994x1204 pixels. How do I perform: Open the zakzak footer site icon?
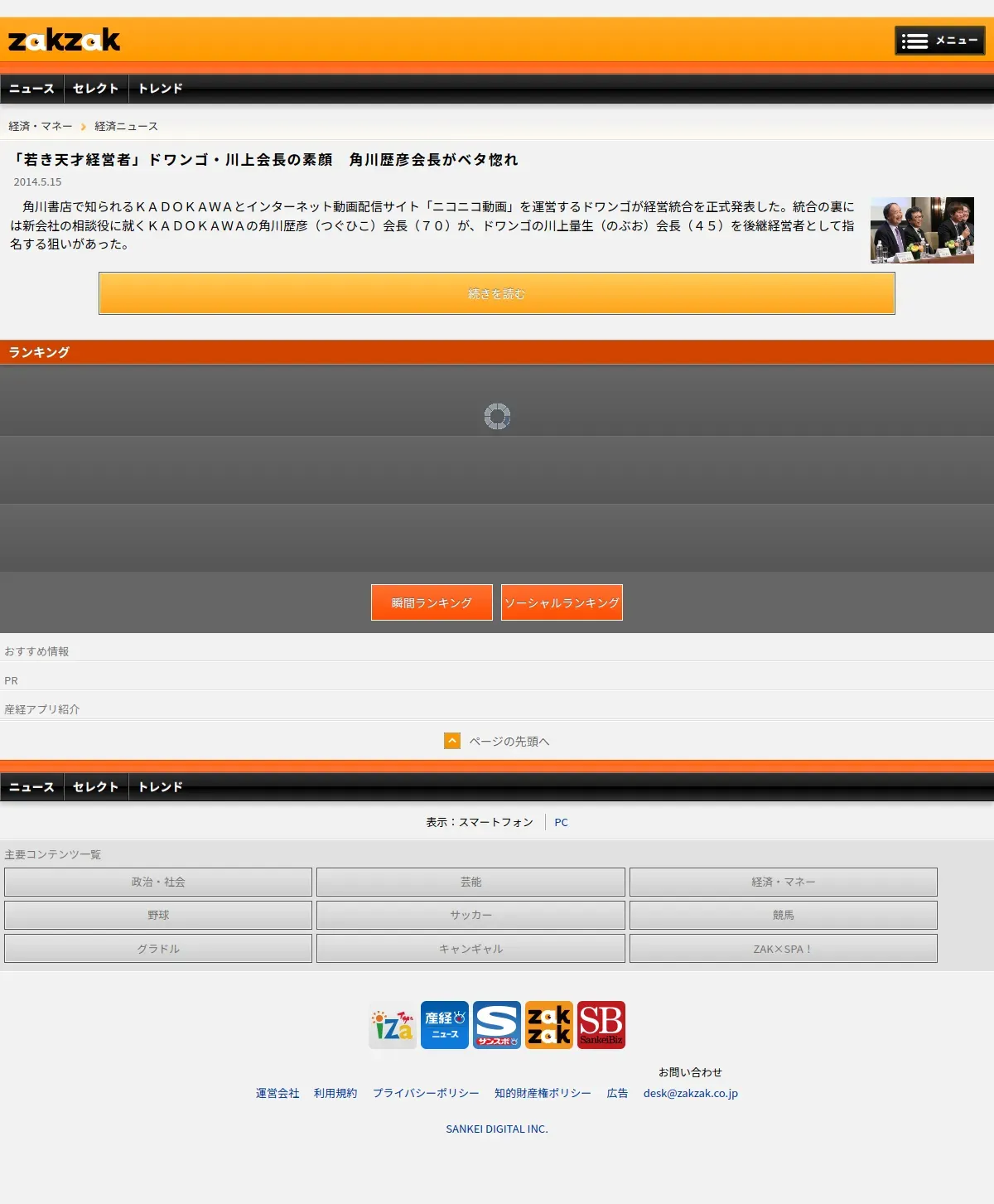[549, 1025]
